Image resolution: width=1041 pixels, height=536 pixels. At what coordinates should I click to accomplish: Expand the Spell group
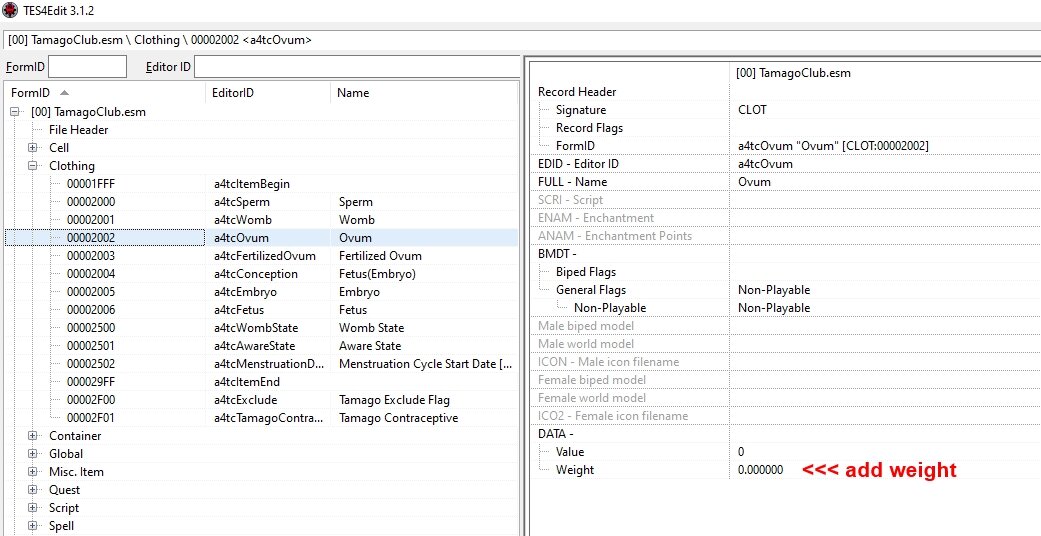(x=33, y=525)
